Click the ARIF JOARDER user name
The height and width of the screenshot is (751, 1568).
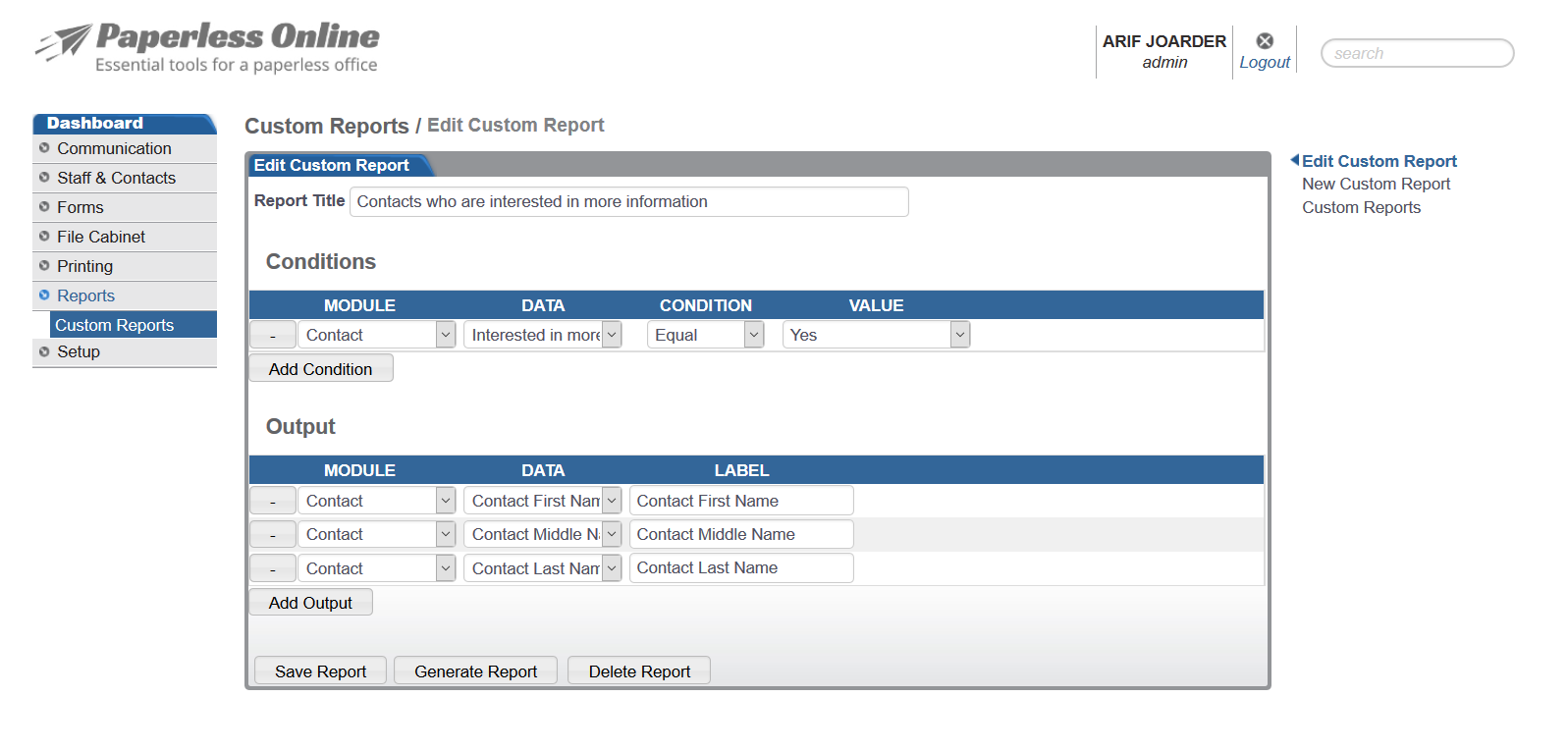click(x=1163, y=41)
